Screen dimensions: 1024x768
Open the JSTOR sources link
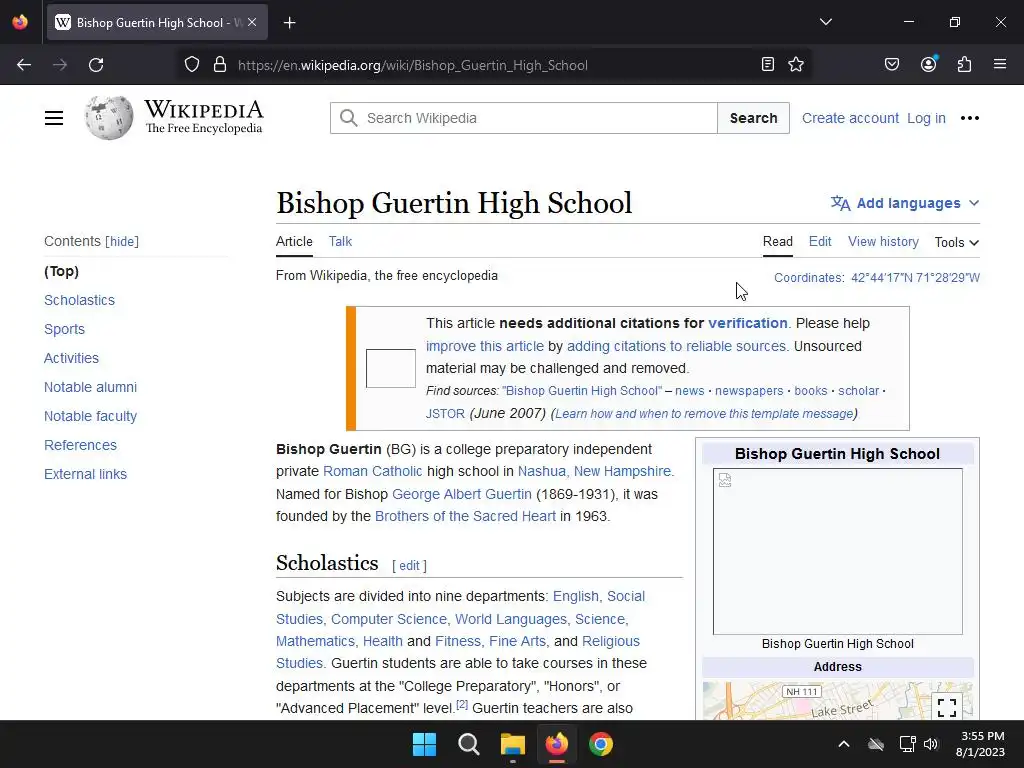[445, 413]
